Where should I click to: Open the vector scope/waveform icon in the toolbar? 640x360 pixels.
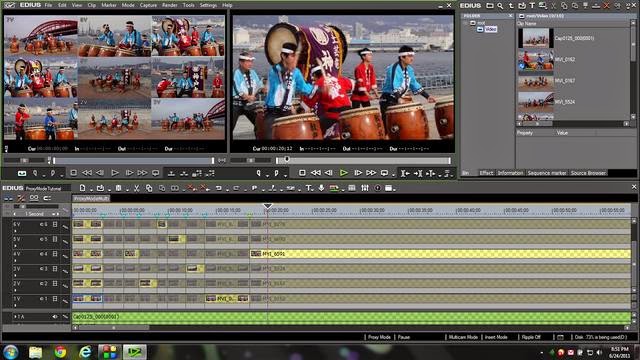tap(378, 188)
